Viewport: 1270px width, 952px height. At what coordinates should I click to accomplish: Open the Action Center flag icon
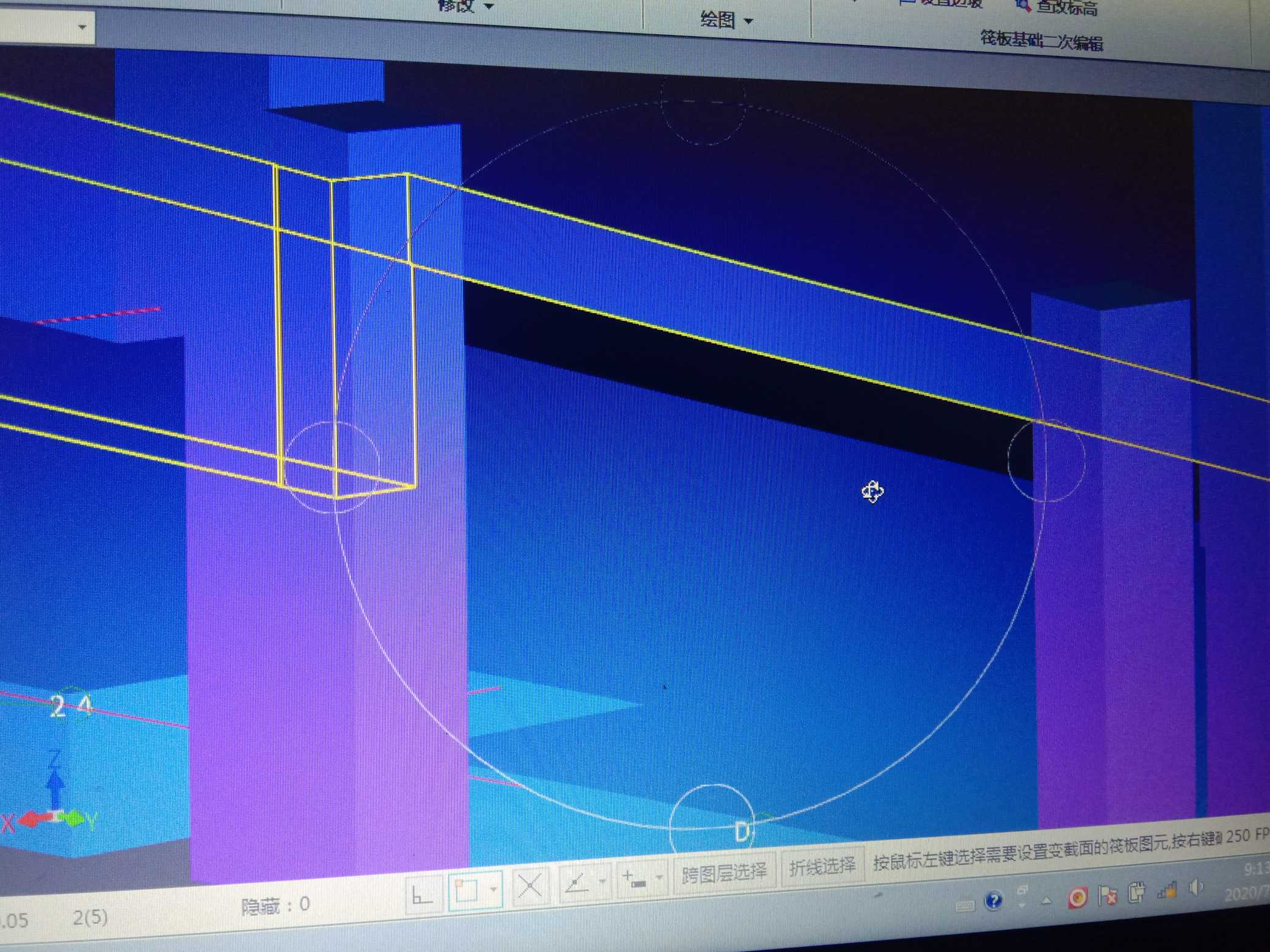click(x=1107, y=895)
